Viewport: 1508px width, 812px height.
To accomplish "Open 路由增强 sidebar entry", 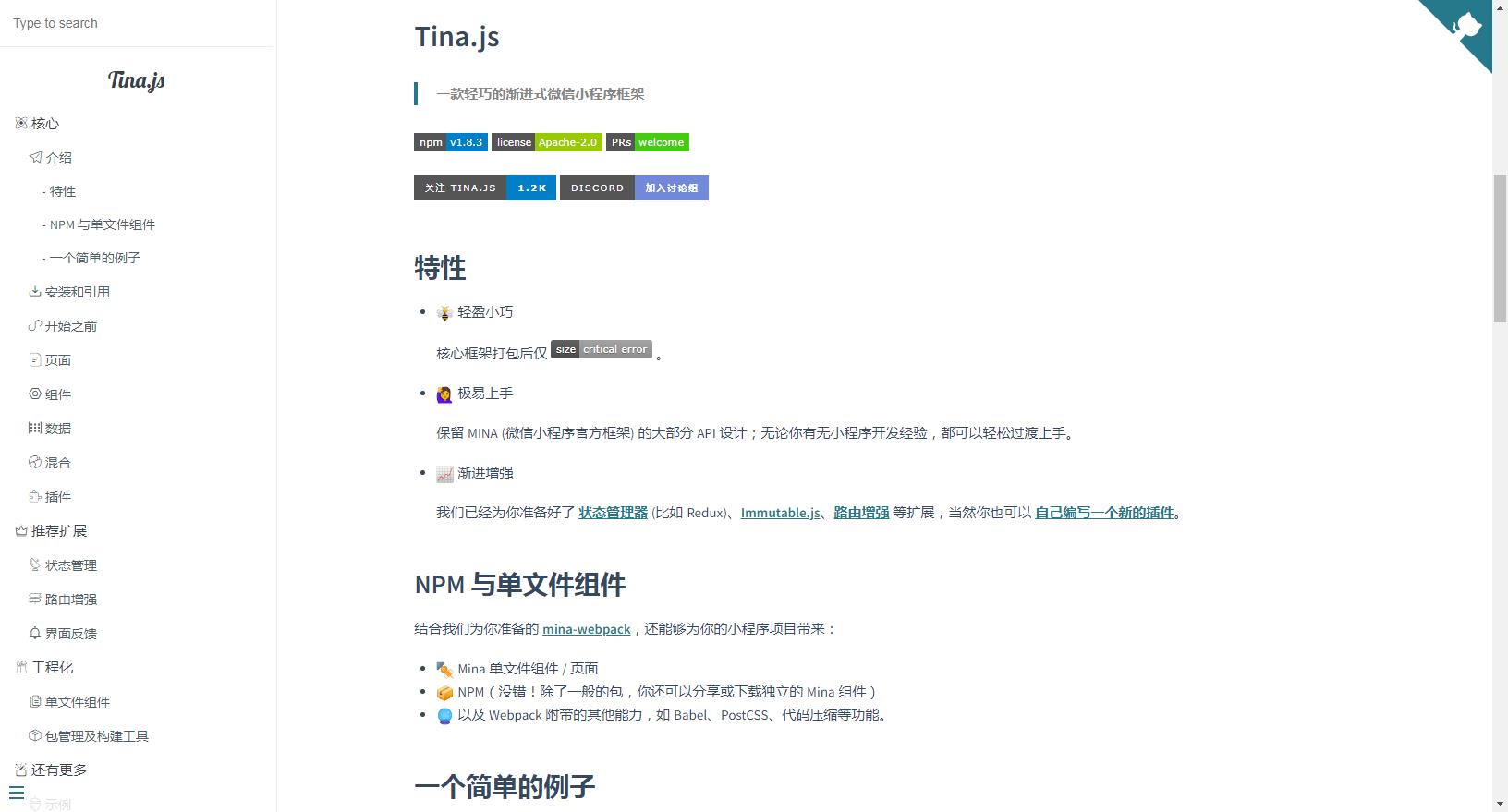I will [71, 600].
